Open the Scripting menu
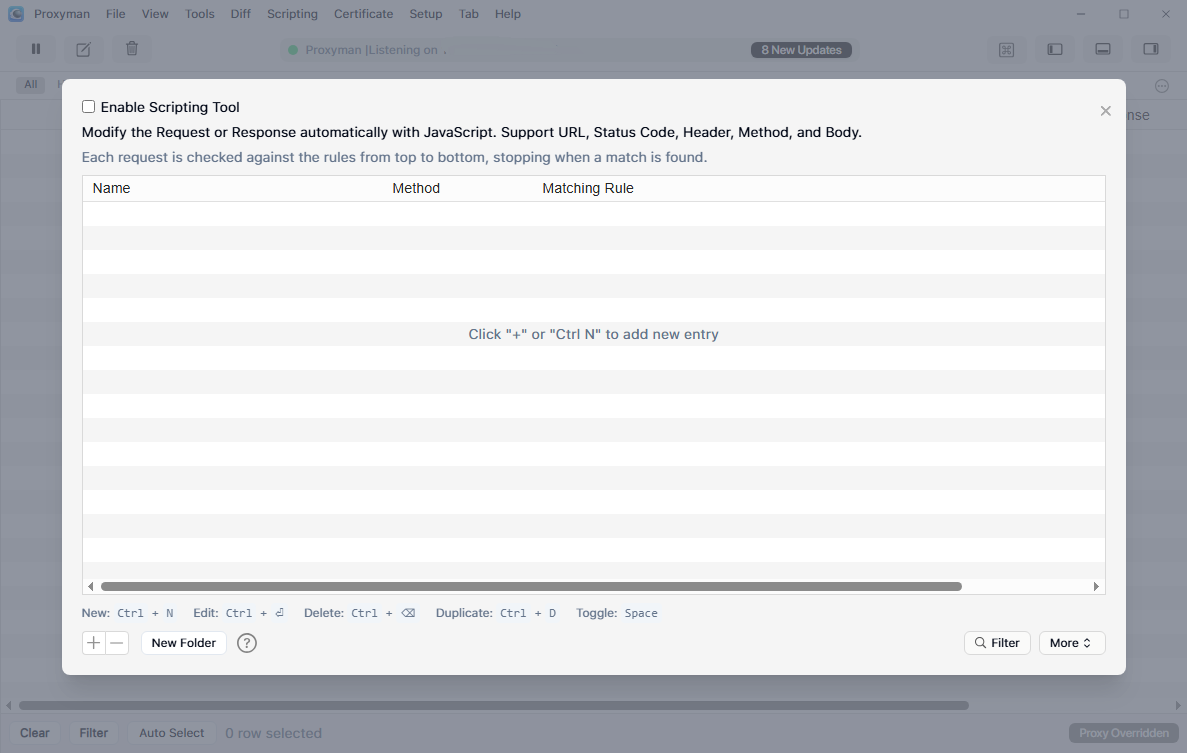 (x=292, y=14)
